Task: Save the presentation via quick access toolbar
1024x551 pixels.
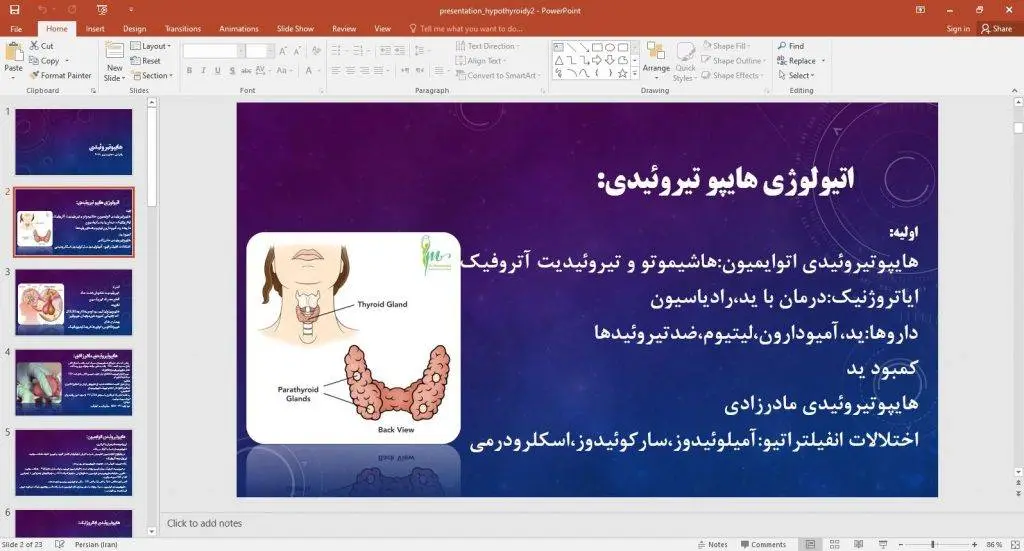Action: [14, 10]
